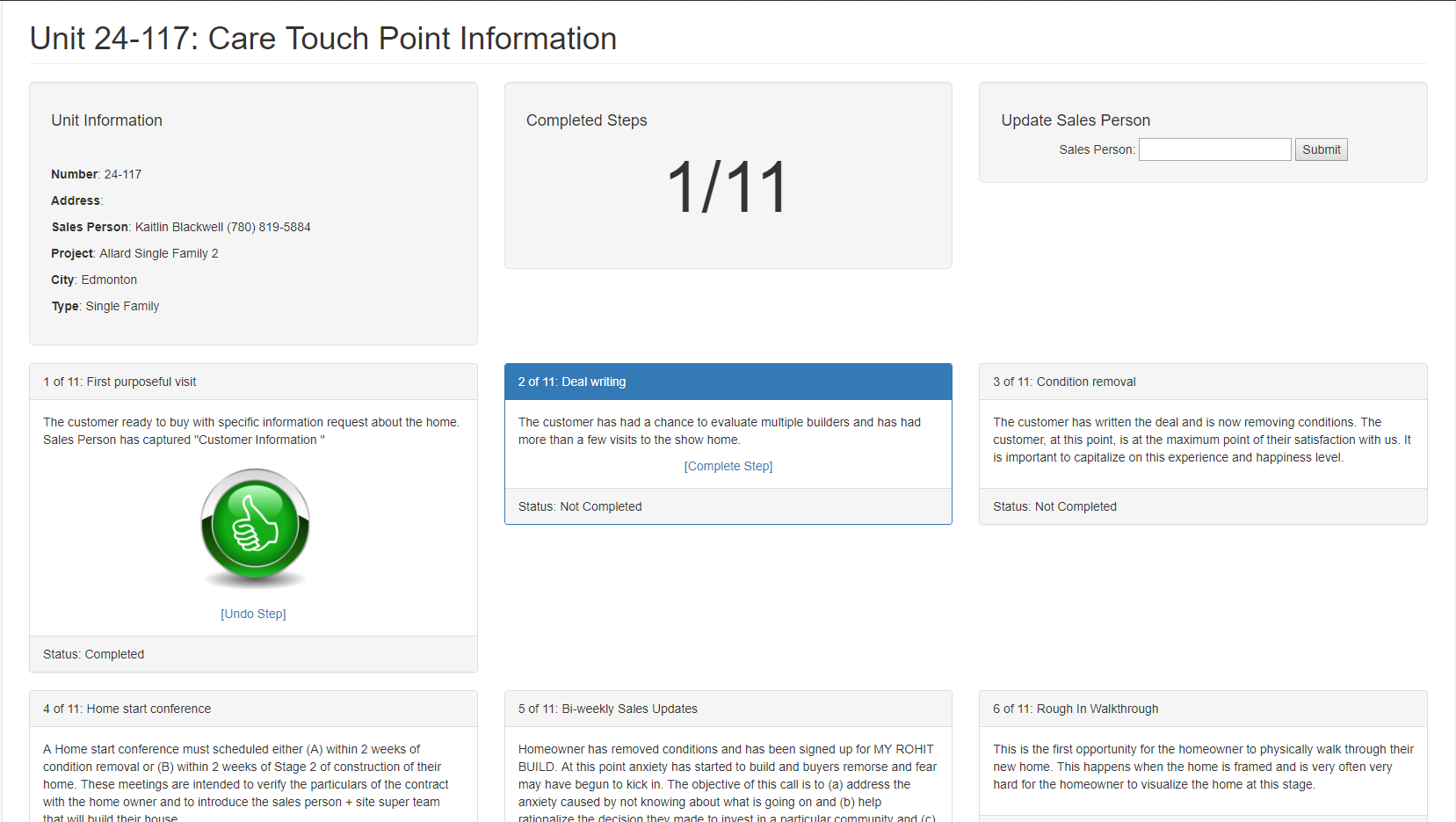Click the '4 of 11: Home start conference' header

point(253,709)
